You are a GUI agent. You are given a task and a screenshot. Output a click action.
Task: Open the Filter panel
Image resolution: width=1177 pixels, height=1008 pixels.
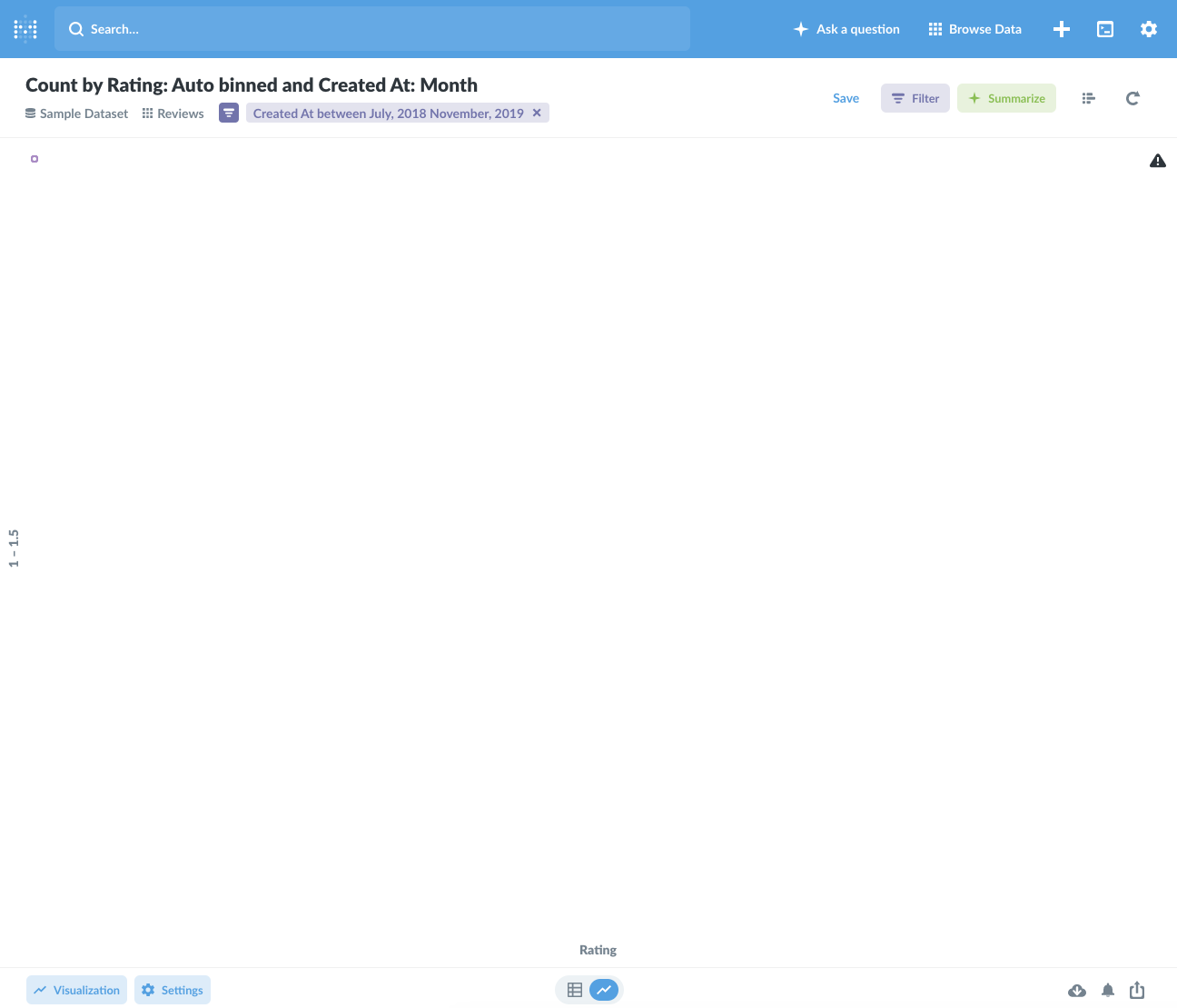[915, 97]
